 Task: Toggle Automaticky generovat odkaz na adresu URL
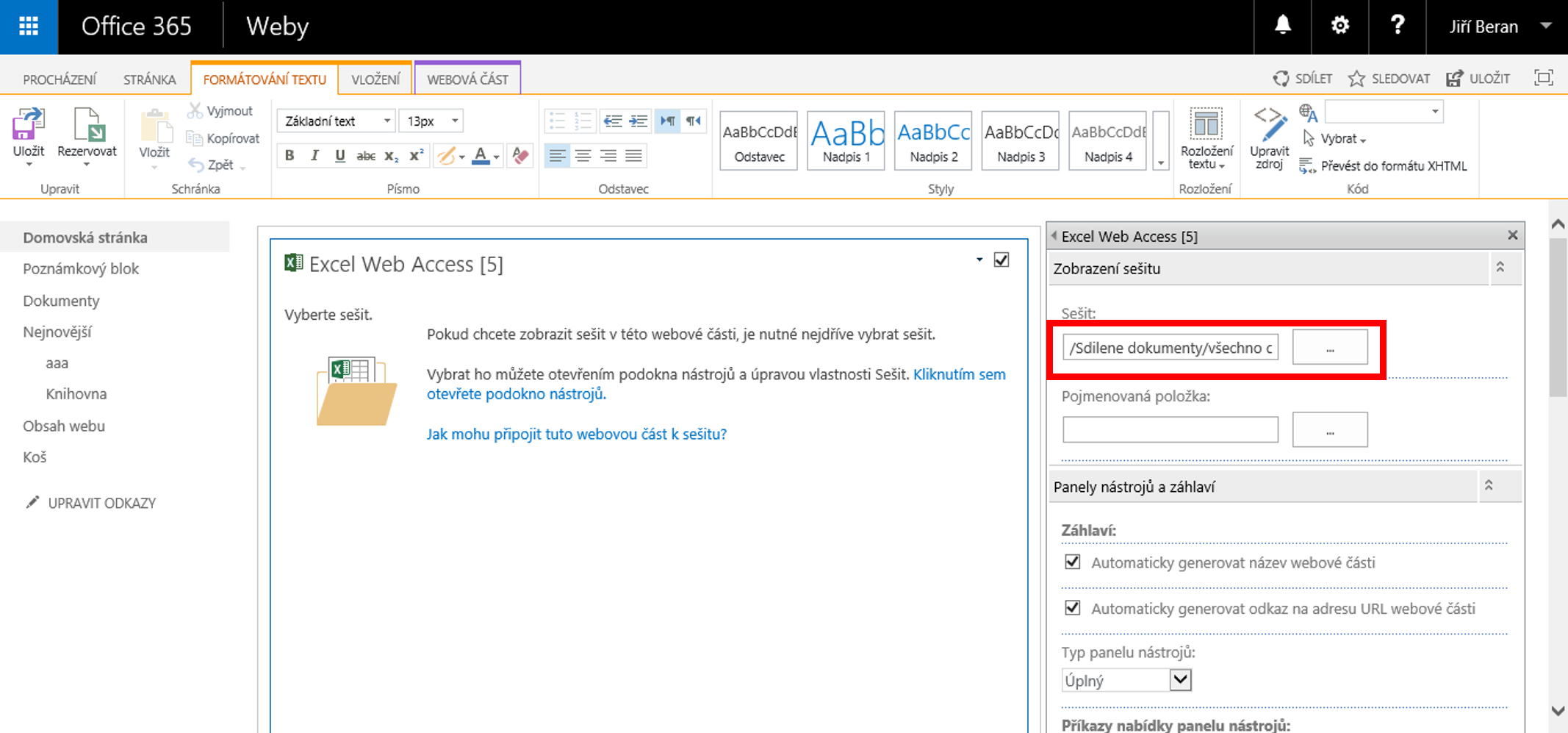(1072, 608)
